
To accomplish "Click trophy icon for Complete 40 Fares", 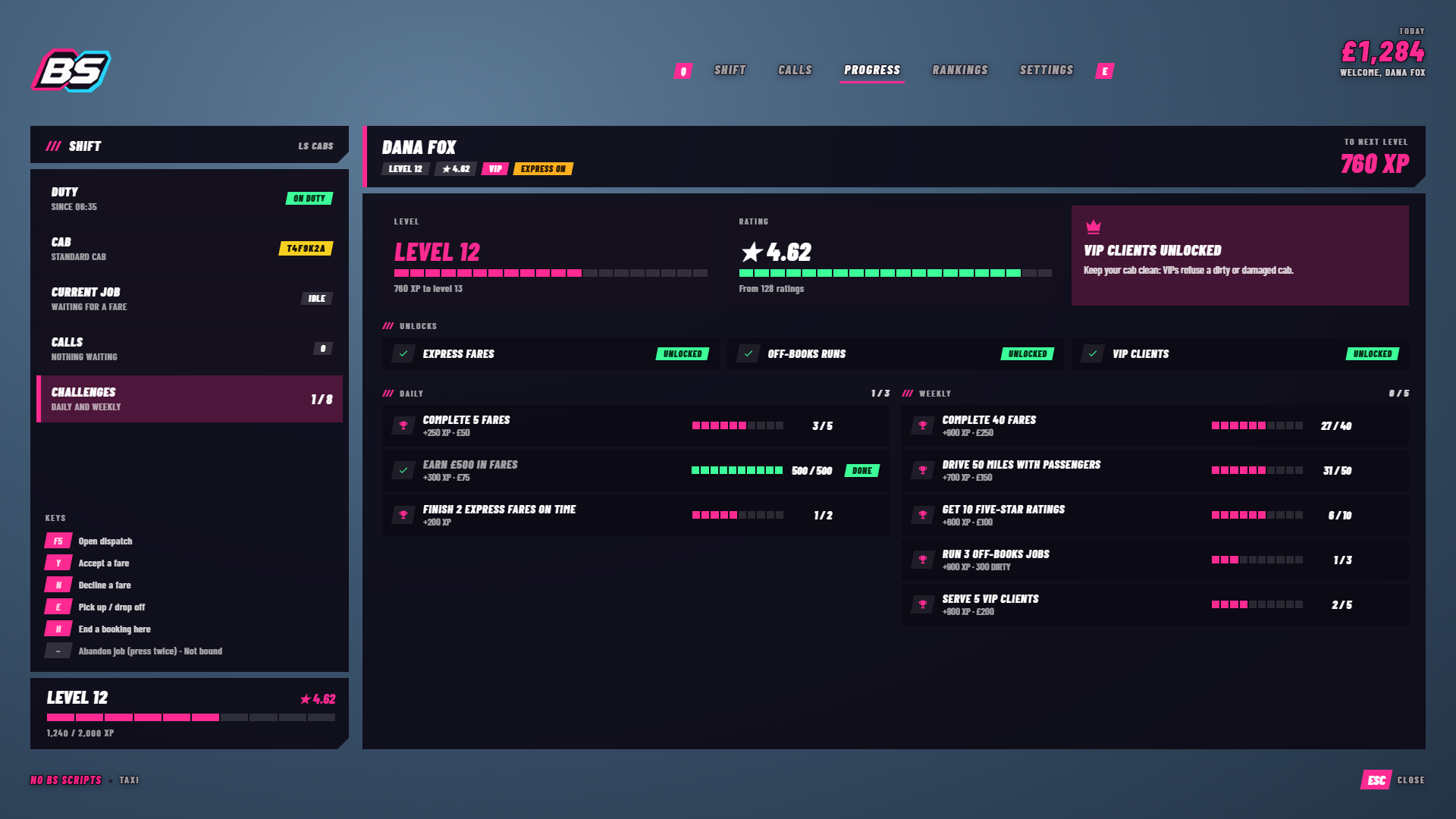I will tap(923, 425).
